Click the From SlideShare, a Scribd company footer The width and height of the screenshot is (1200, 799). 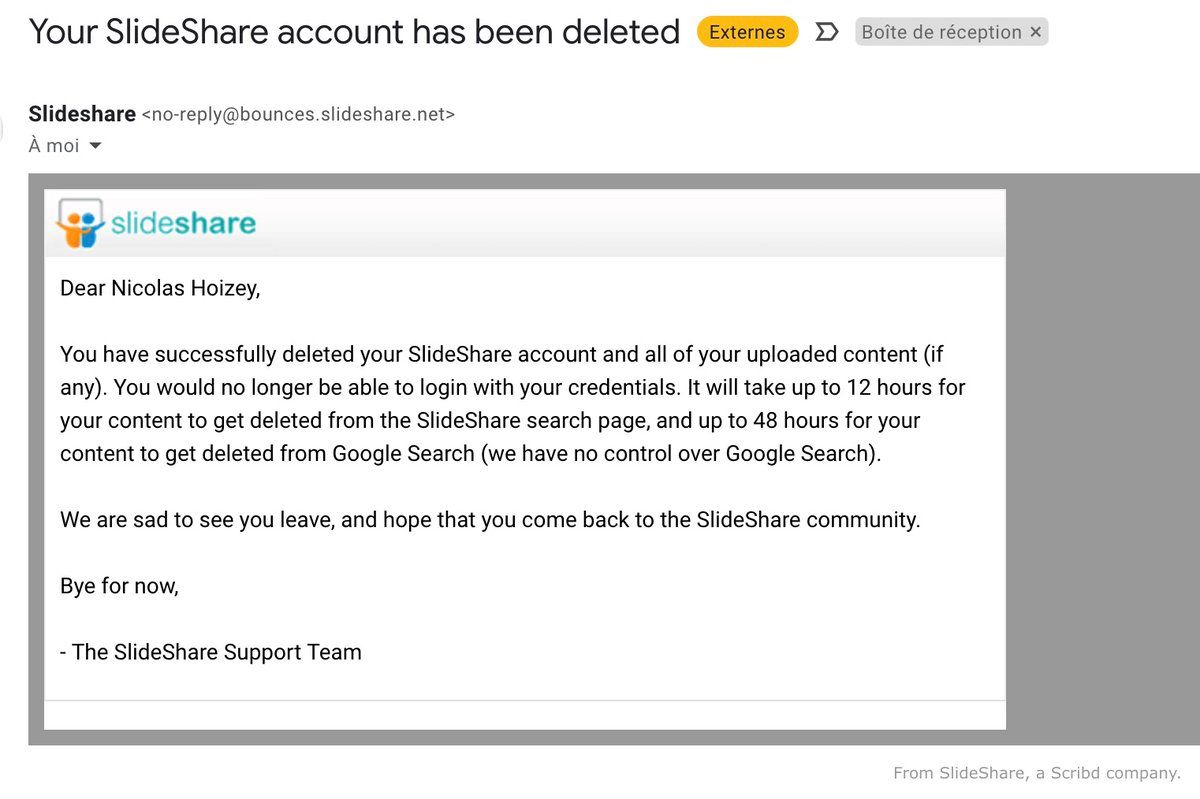(1037, 773)
